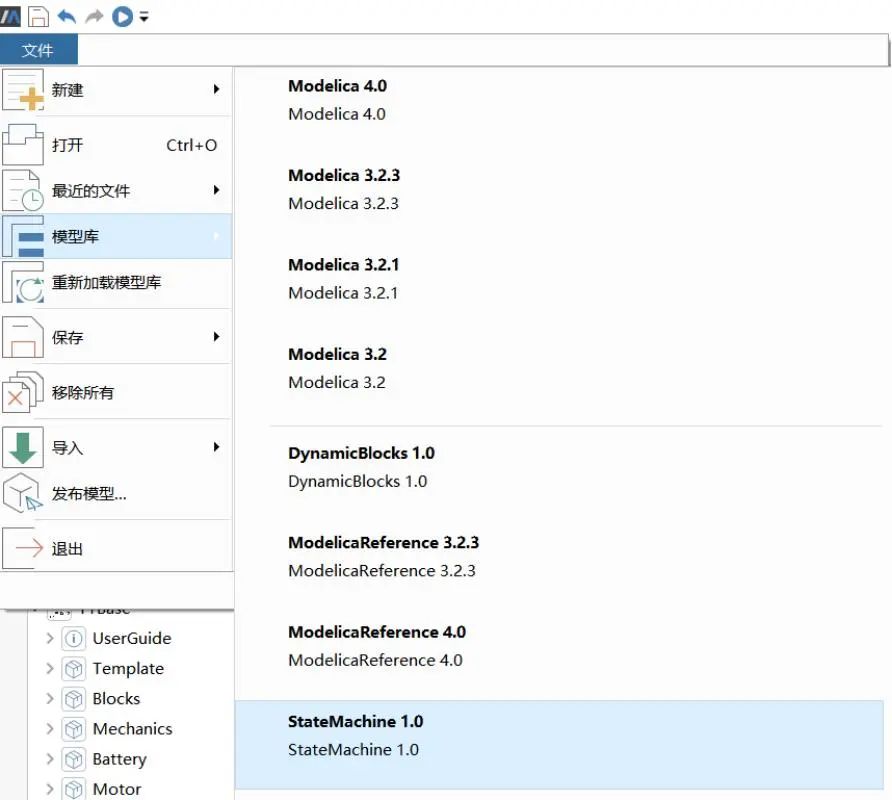892x800 pixels.
Task: Open the 最近的文件 menu entry
Action: pyautogui.click(x=116, y=191)
